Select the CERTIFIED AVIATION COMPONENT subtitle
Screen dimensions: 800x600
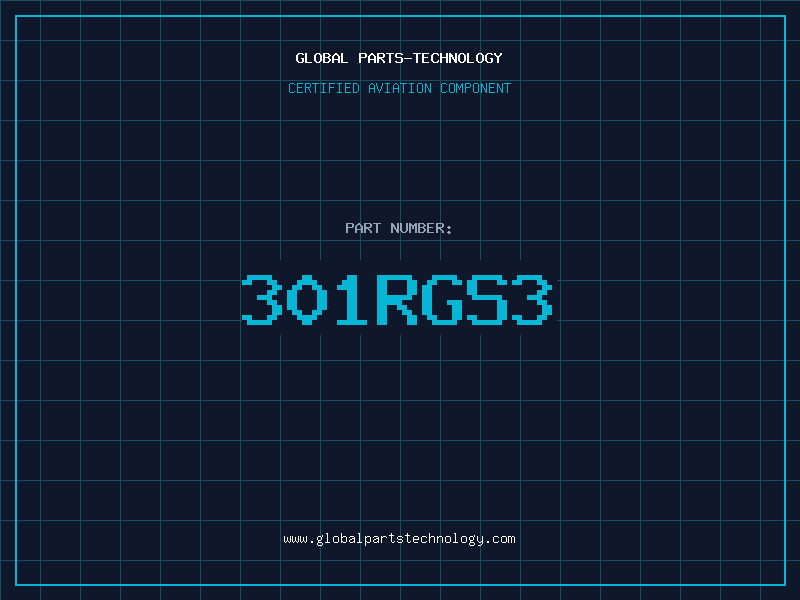[x=399, y=88]
